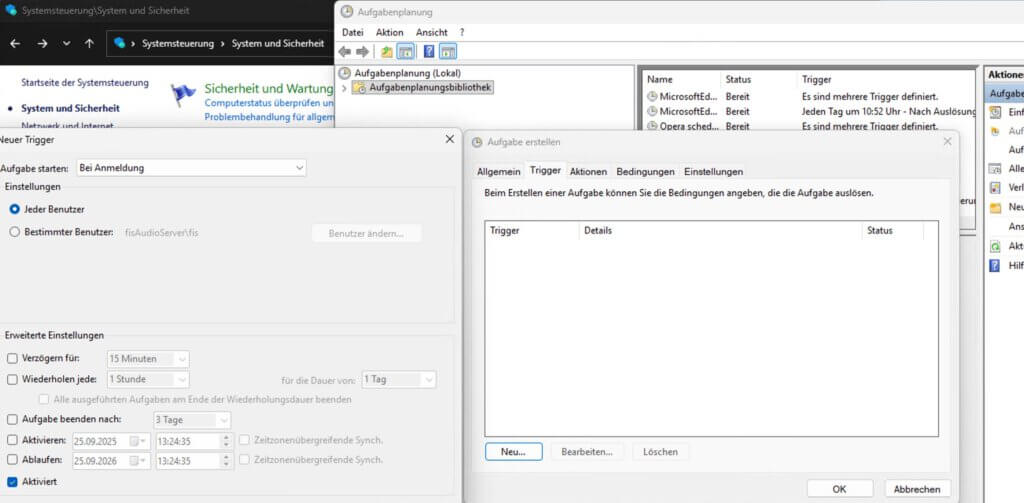Check Aufgabe beenden nach checkbox

(12, 419)
